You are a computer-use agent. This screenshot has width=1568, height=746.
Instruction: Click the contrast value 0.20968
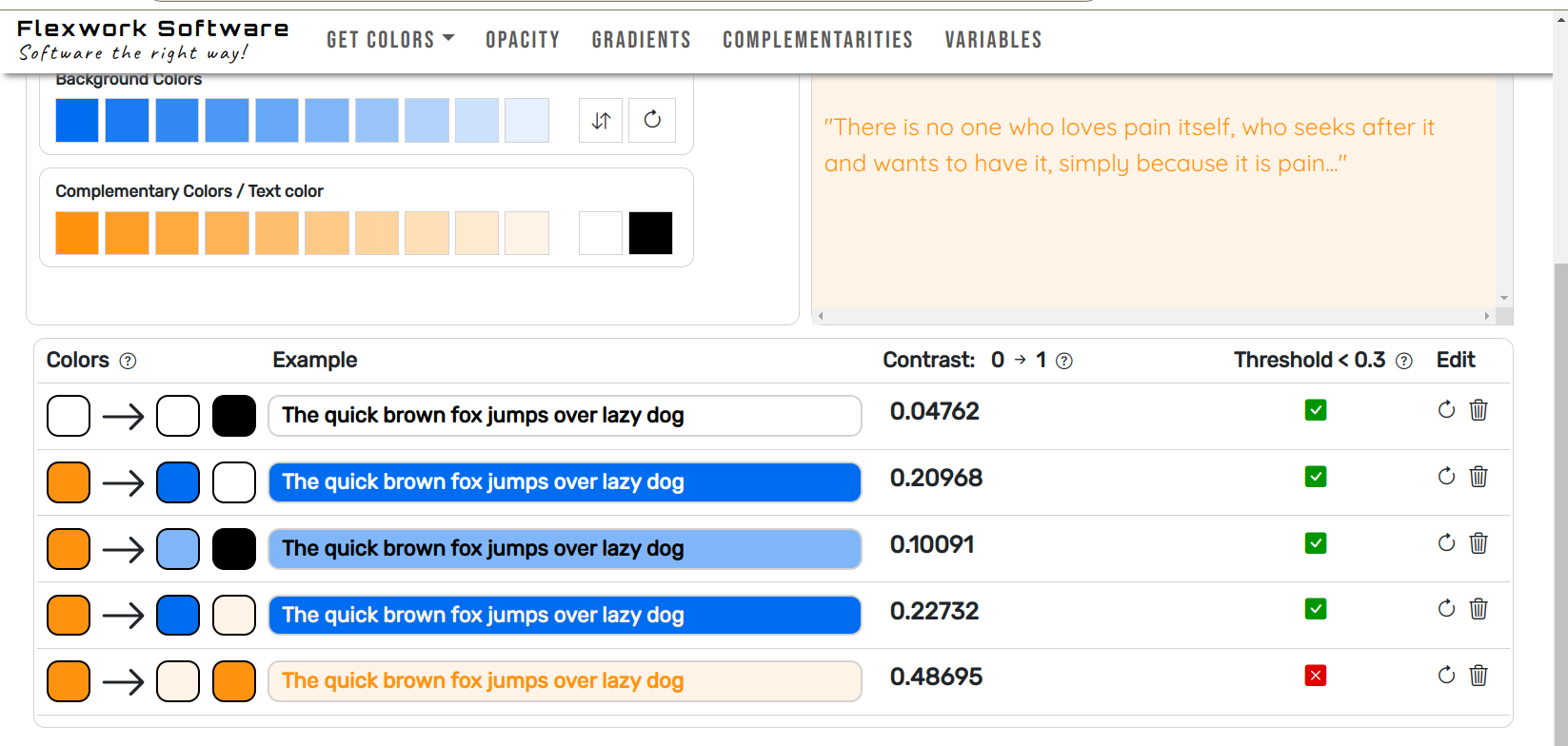coord(936,478)
